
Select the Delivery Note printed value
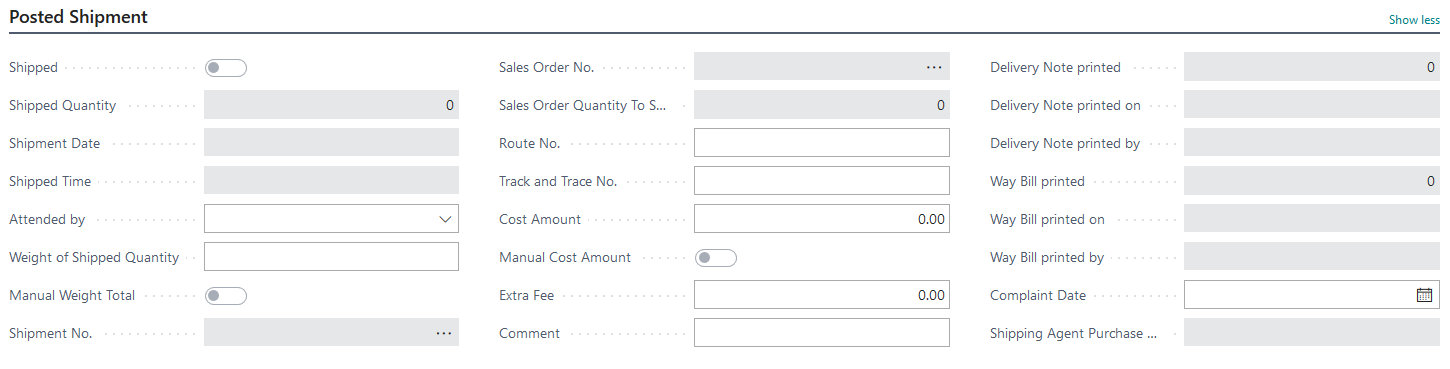pyautogui.click(x=1312, y=67)
